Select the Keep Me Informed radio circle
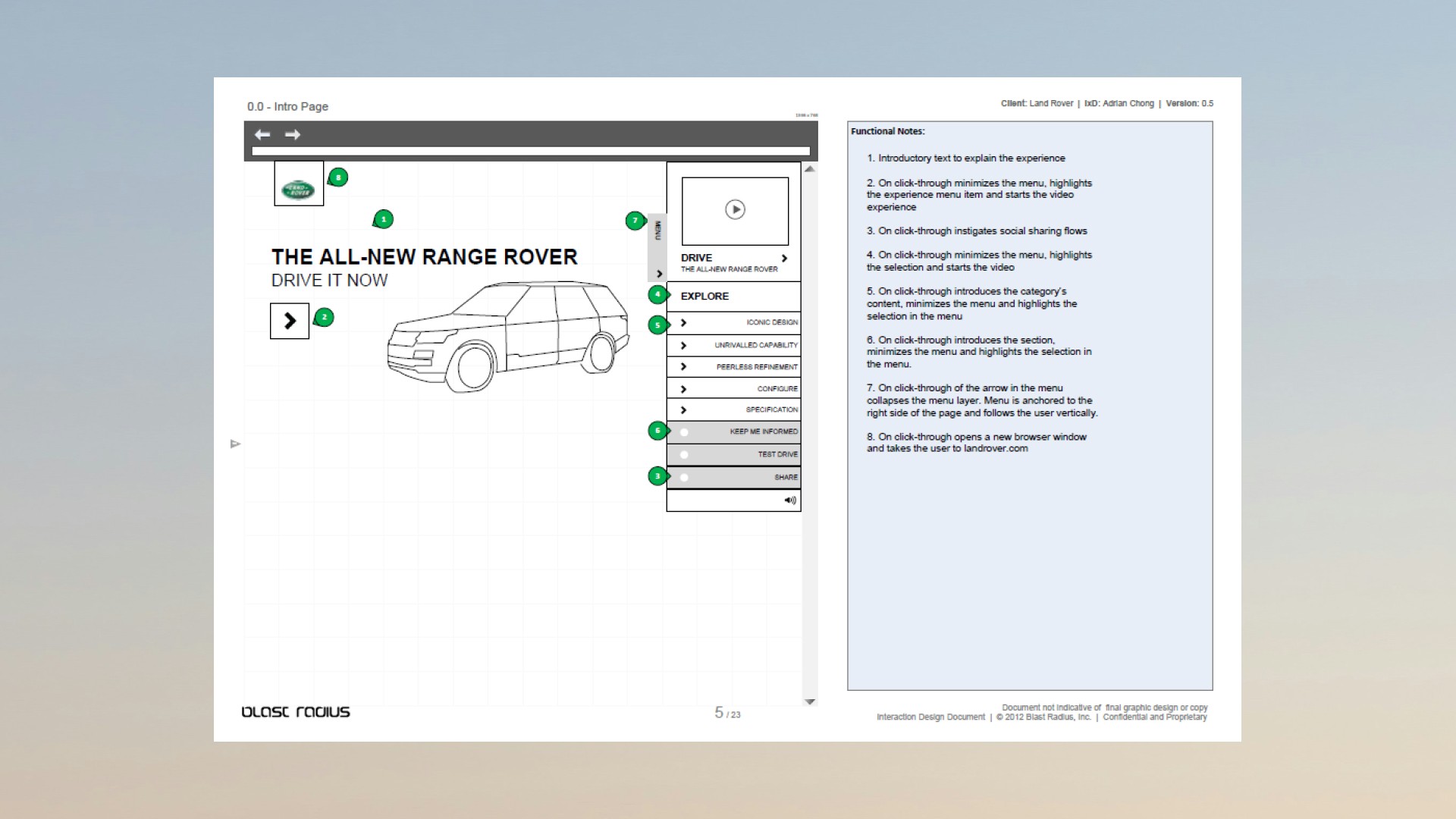 click(x=684, y=432)
